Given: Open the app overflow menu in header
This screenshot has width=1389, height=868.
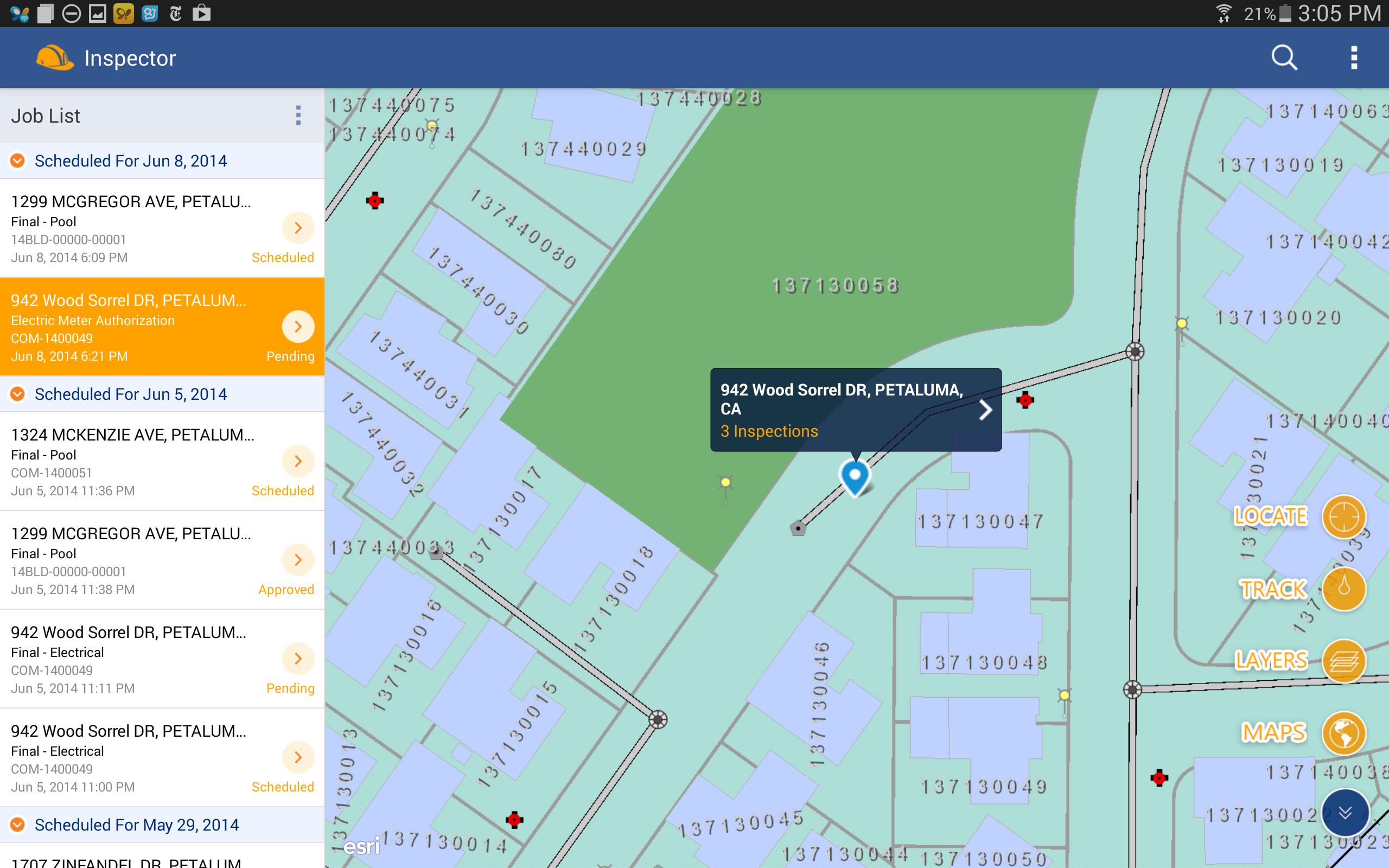Looking at the screenshot, I should tap(1354, 58).
